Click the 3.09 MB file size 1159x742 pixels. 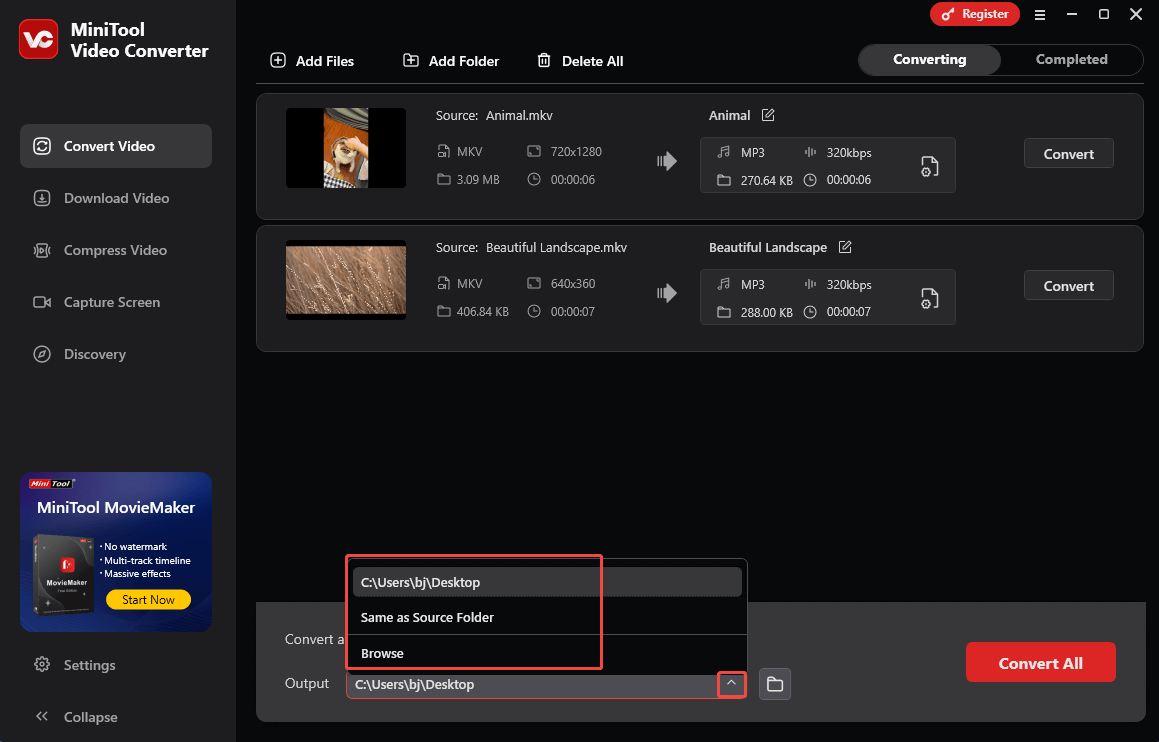click(x=478, y=180)
